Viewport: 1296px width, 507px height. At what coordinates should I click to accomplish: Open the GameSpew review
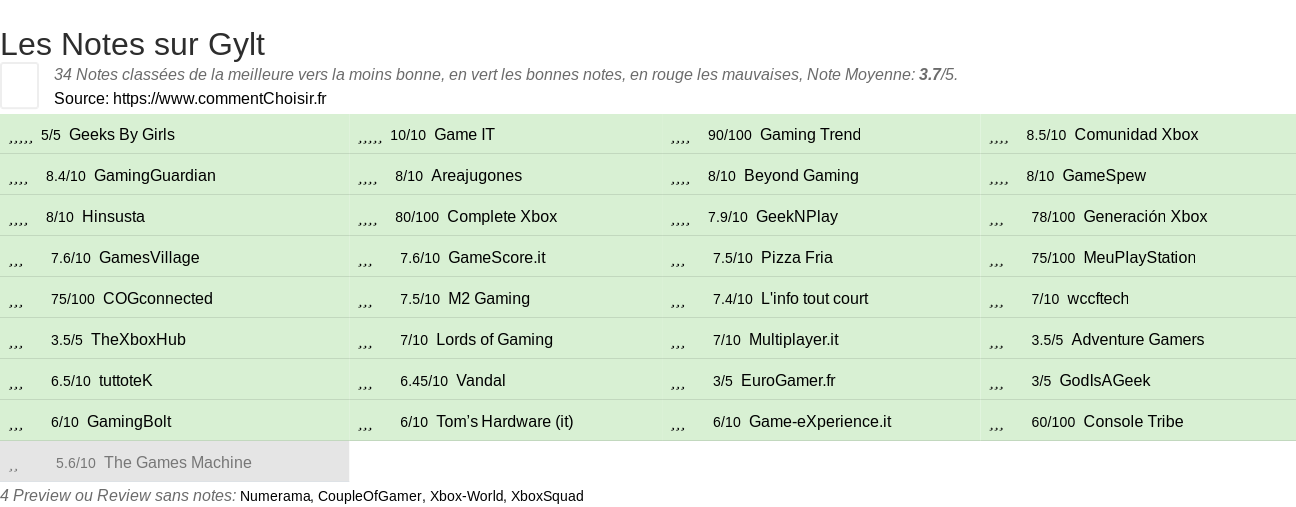[1104, 175]
